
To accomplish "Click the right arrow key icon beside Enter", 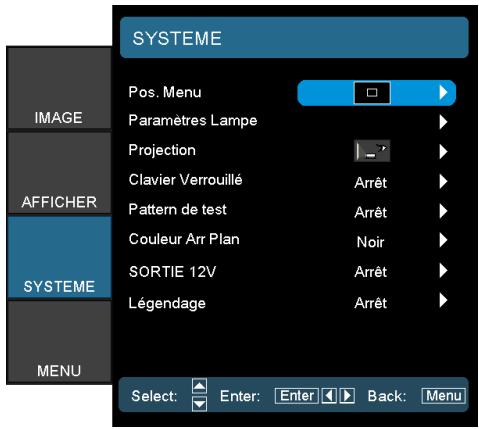I will pyautogui.click(x=347, y=396).
